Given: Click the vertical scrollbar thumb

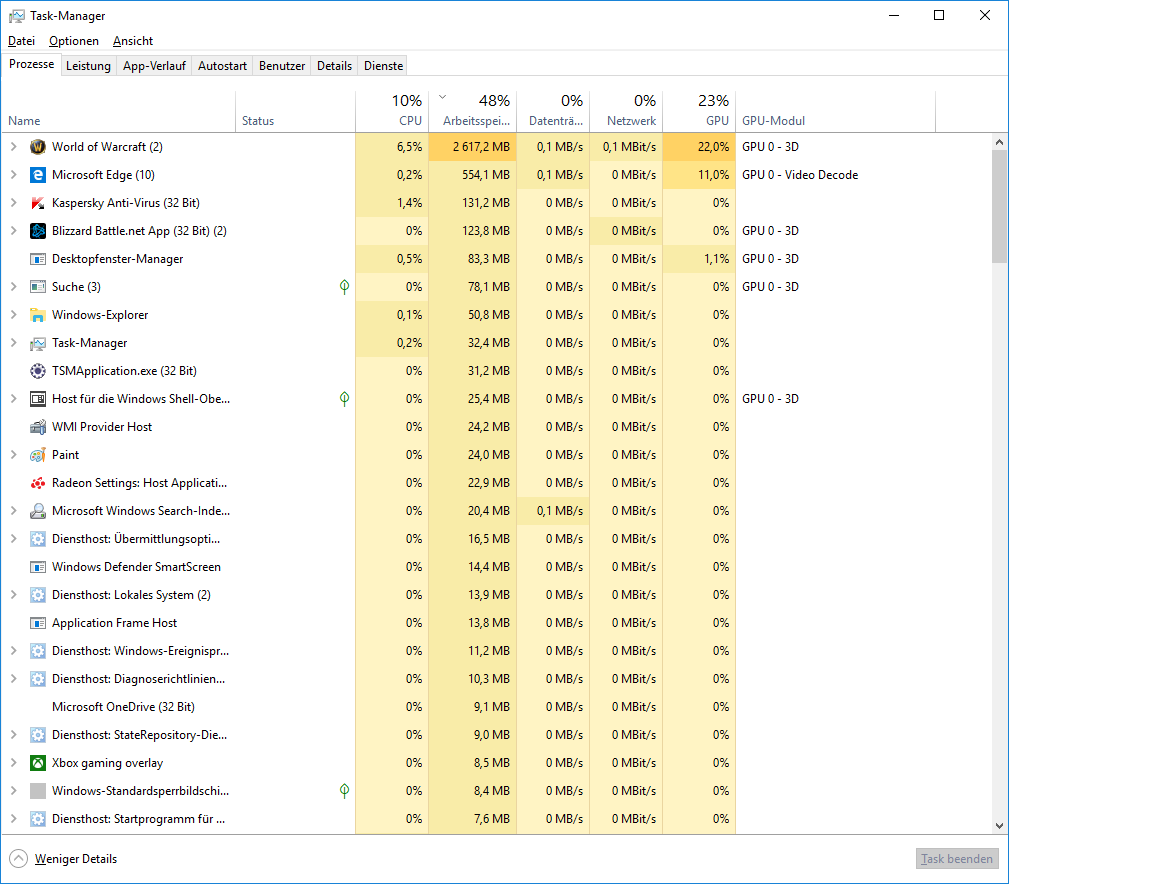Looking at the screenshot, I should (x=999, y=206).
